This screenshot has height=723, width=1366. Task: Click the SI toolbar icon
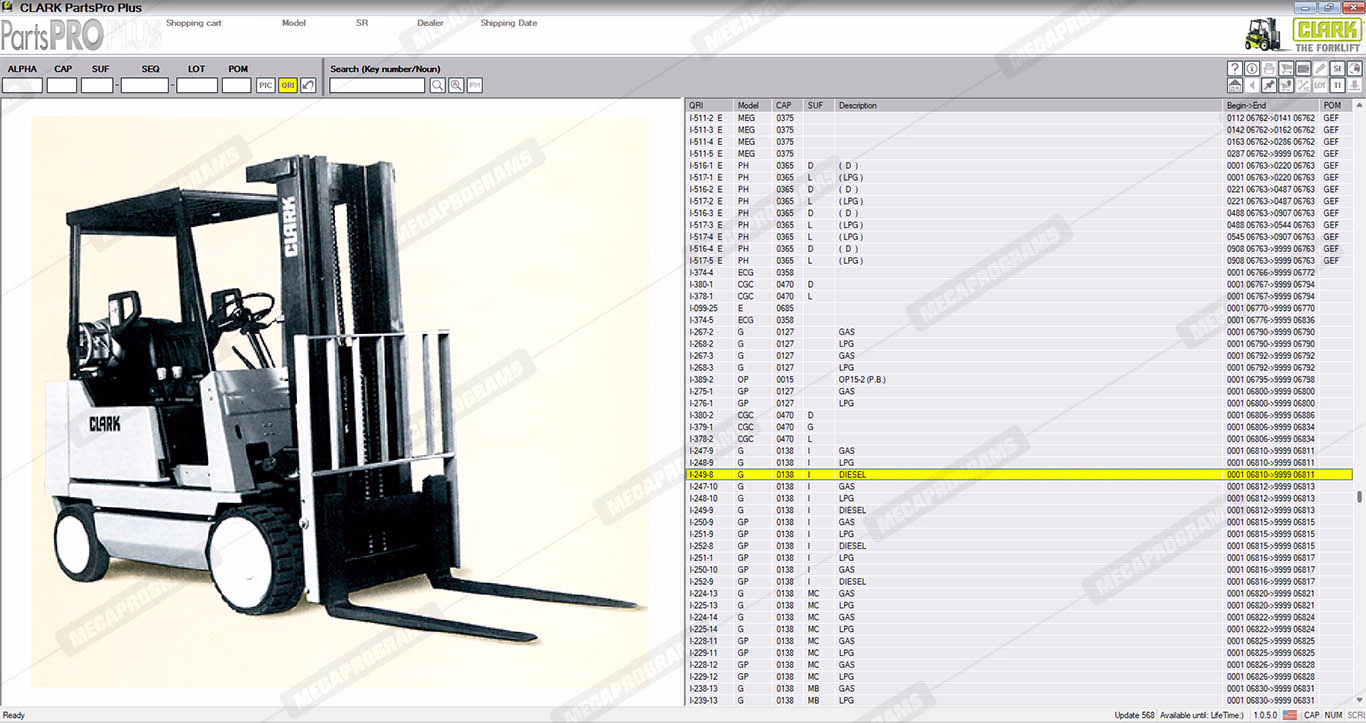point(1337,69)
